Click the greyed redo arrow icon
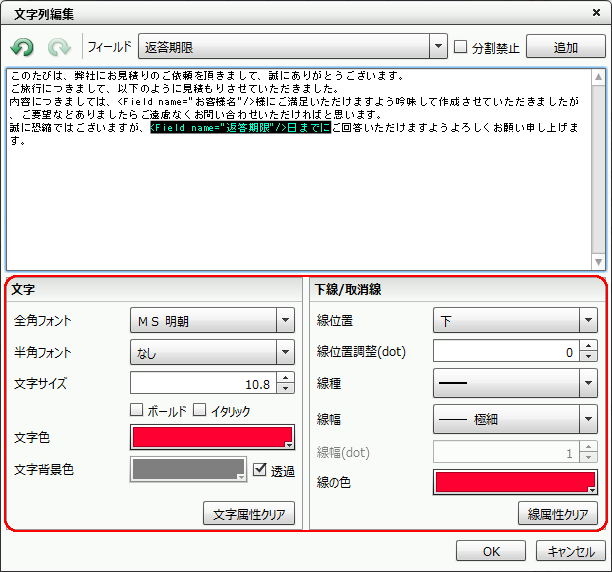This screenshot has height=572, width=612. click(x=59, y=47)
